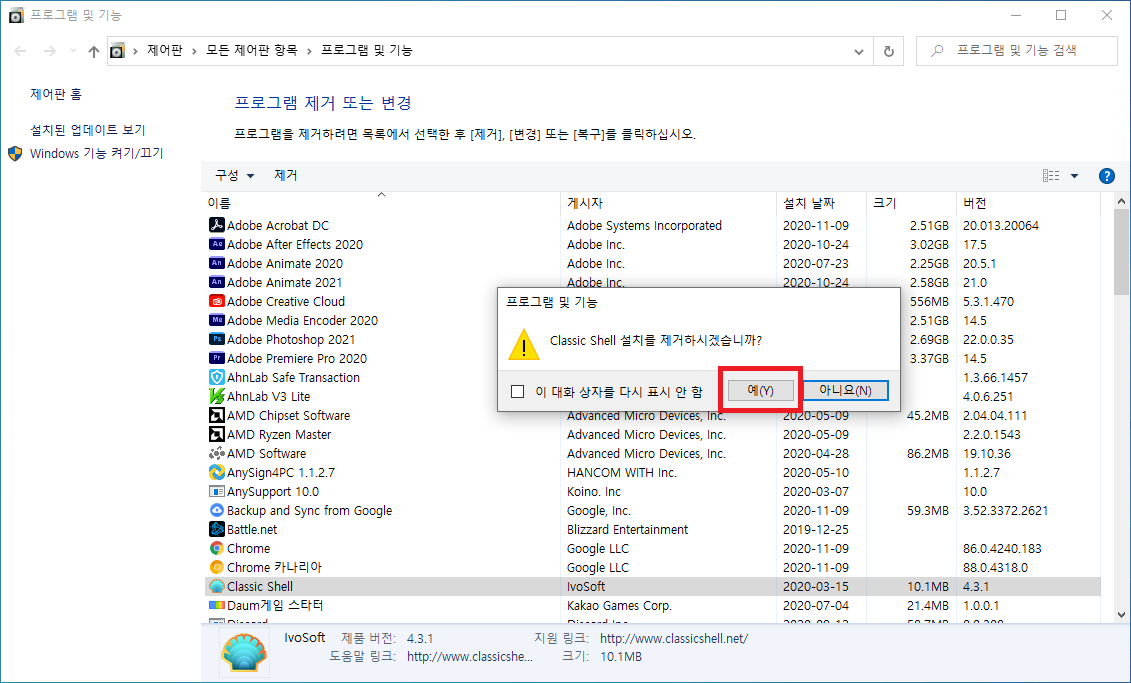This screenshot has width=1131, height=683.
Task: Click the Adobe After Effects 2020 icon
Action: (216, 244)
